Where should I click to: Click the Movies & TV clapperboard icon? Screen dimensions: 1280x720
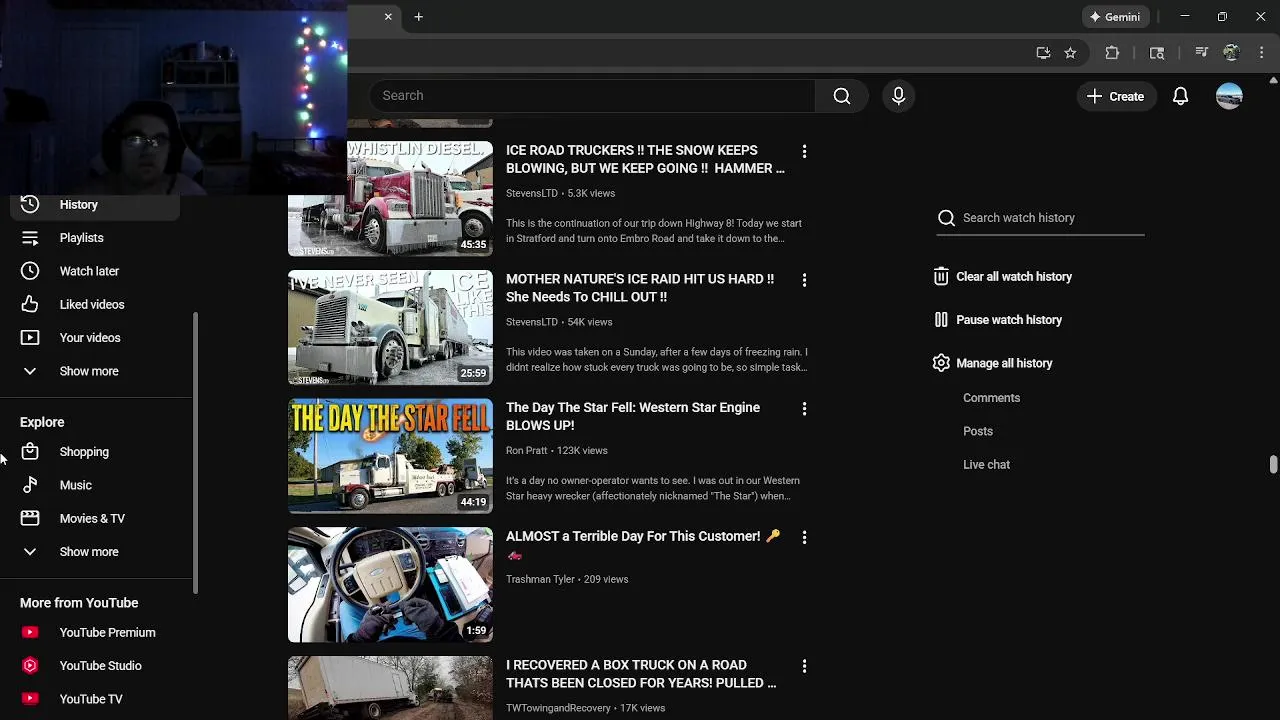pos(30,518)
